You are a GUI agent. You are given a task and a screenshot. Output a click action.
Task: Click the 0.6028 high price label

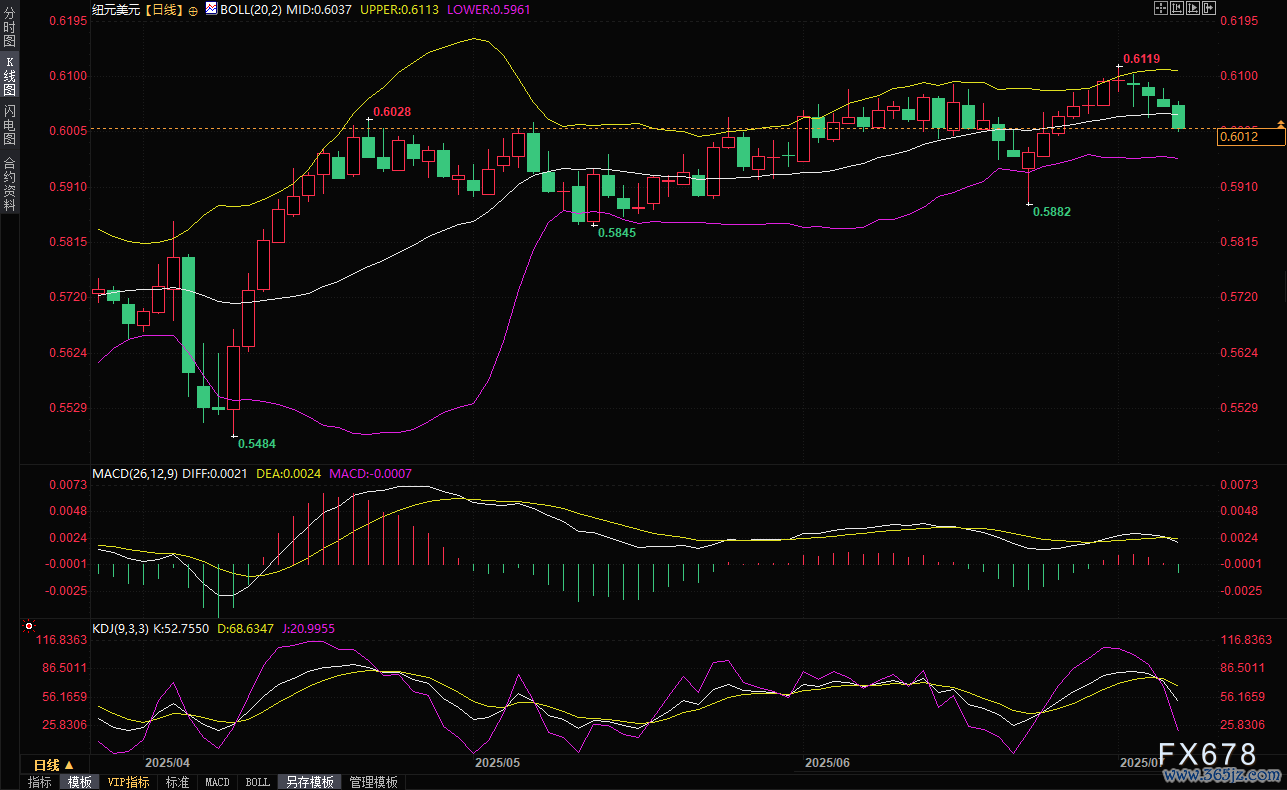392,111
